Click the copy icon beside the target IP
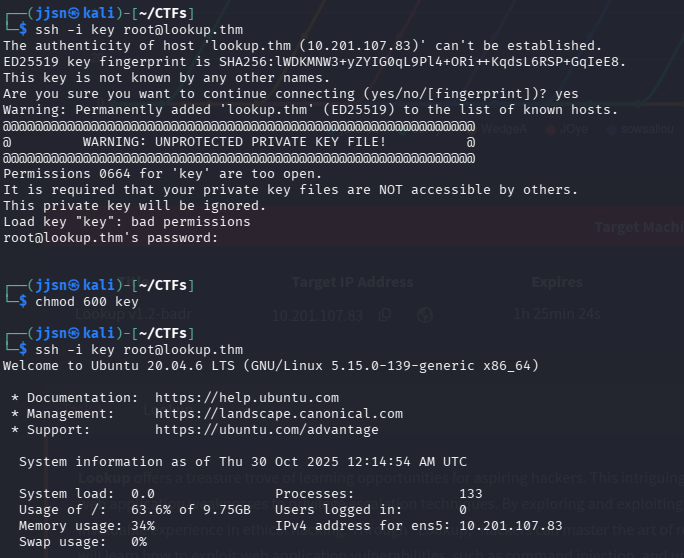The image size is (684, 558). pos(384,314)
